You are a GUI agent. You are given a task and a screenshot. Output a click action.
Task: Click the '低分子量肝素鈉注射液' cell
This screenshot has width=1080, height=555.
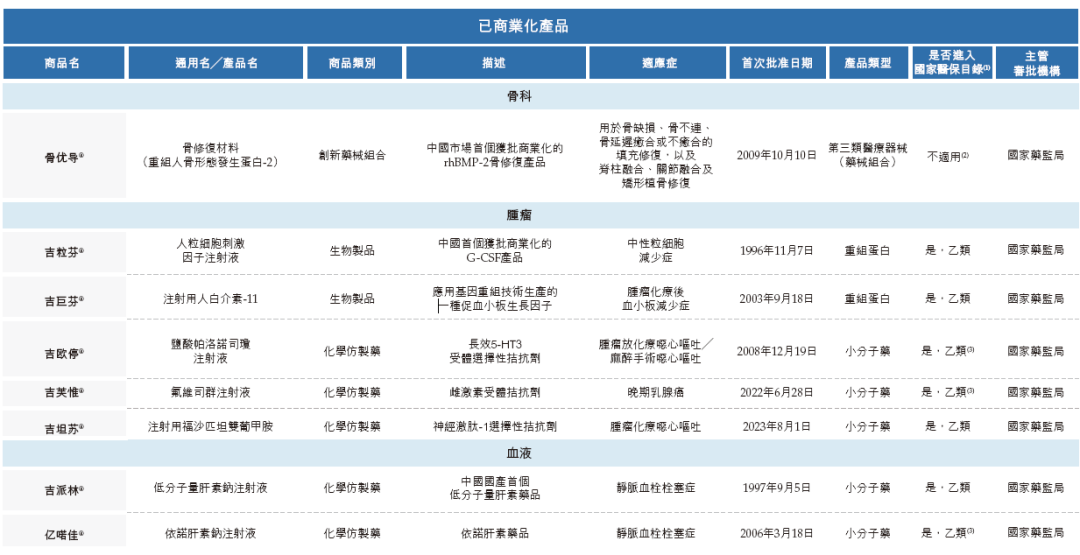pyautogui.click(x=210, y=488)
